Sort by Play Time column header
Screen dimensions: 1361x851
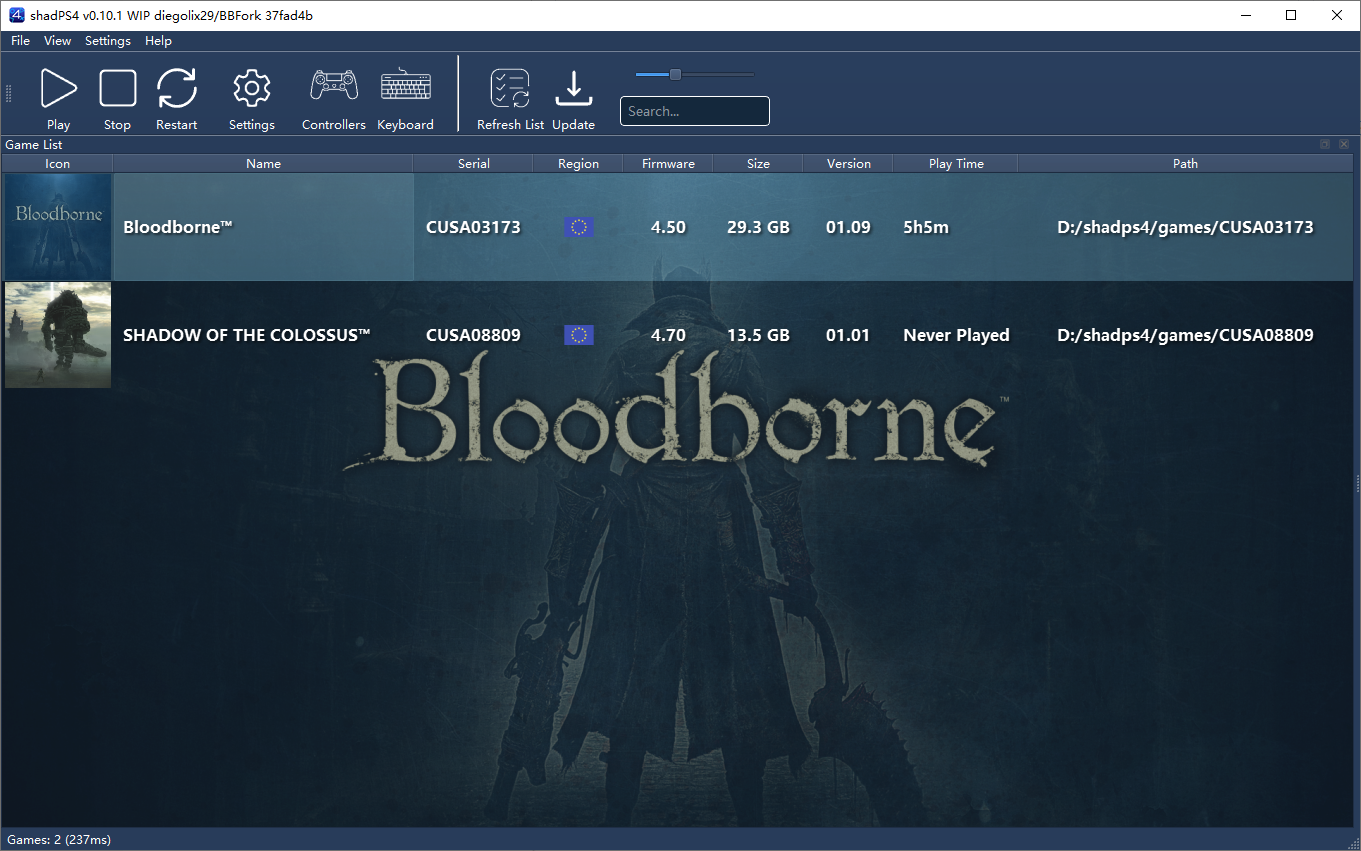956,163
